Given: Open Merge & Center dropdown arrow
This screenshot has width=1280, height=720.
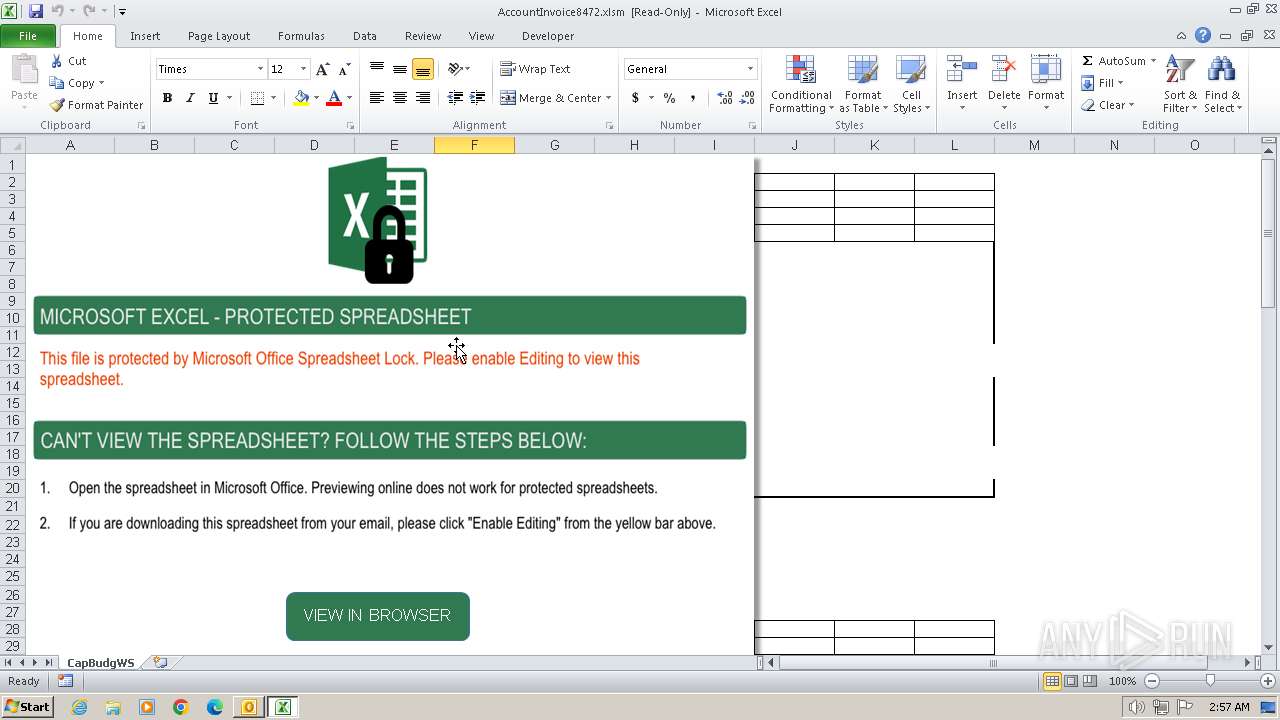Looking at the screenshot, I should click(609, 98).
